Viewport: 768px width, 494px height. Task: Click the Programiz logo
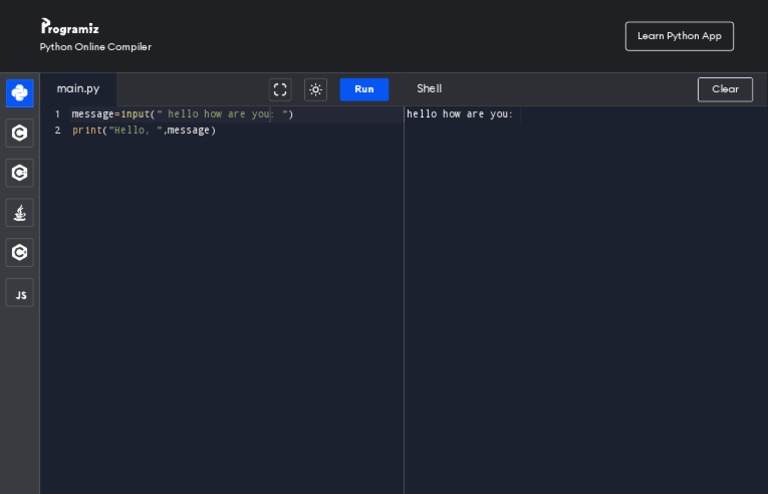70,27
